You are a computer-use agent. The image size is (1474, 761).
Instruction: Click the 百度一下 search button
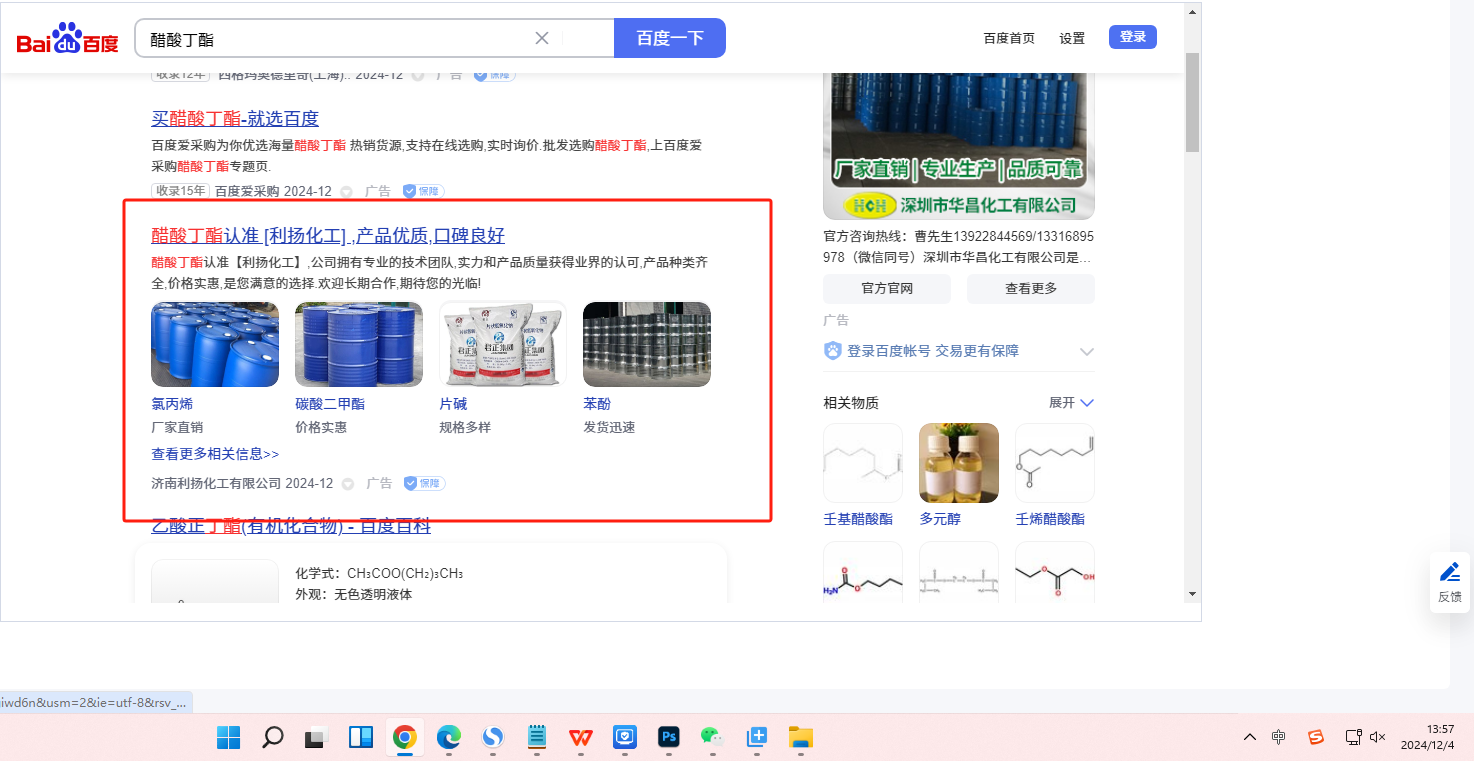tap(670, 38)
